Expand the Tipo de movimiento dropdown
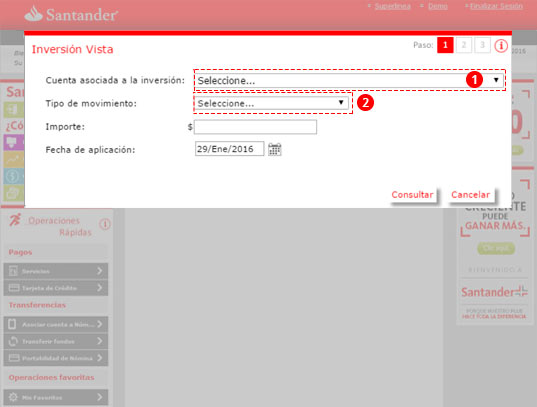The height and width of the screenshot is (407, 537). coord(272,103)
